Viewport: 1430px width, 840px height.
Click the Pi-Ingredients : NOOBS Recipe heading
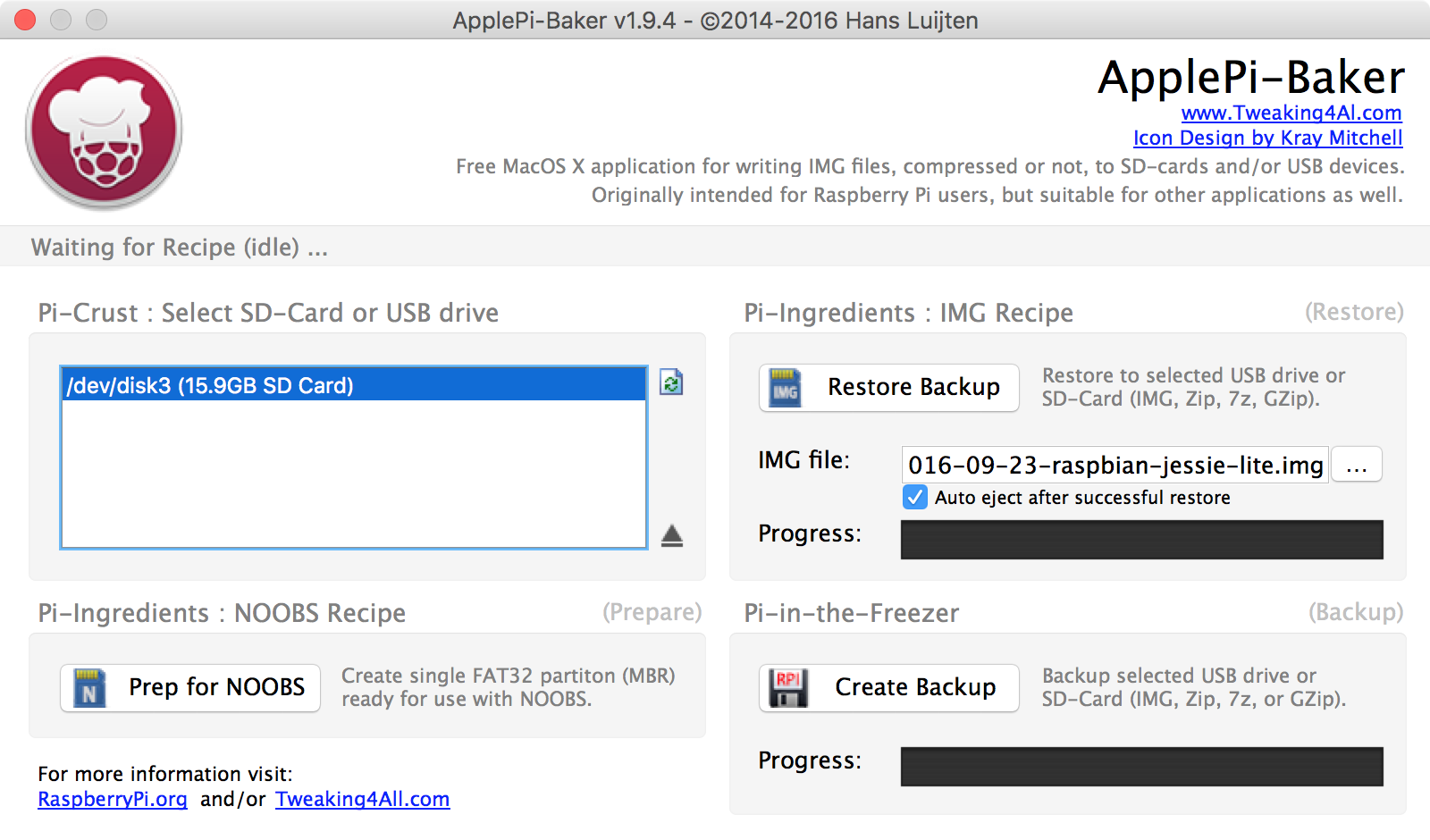pyautogui.click(x=222, y=613)
